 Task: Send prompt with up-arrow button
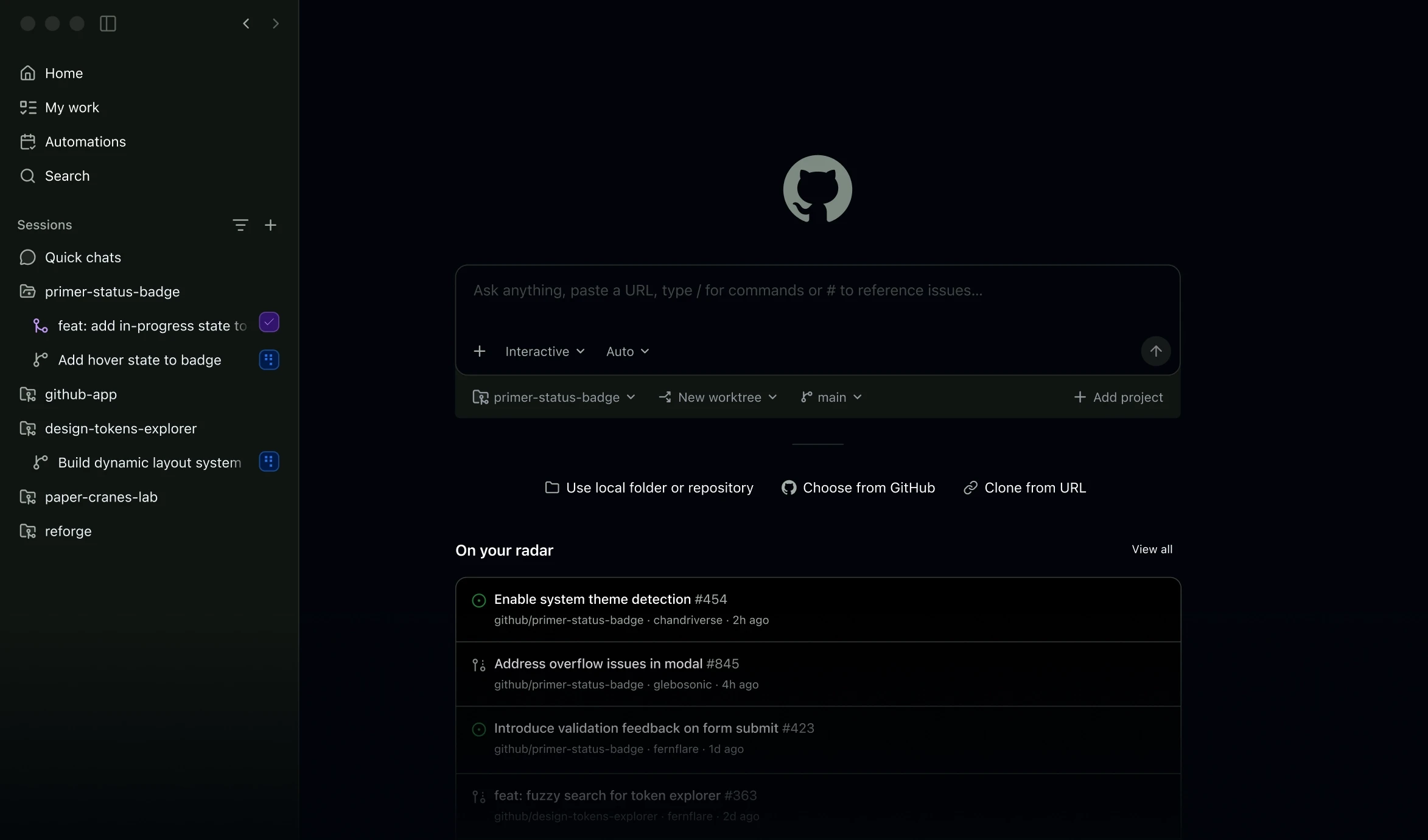pyautogui.click(x=1156, y=351)
